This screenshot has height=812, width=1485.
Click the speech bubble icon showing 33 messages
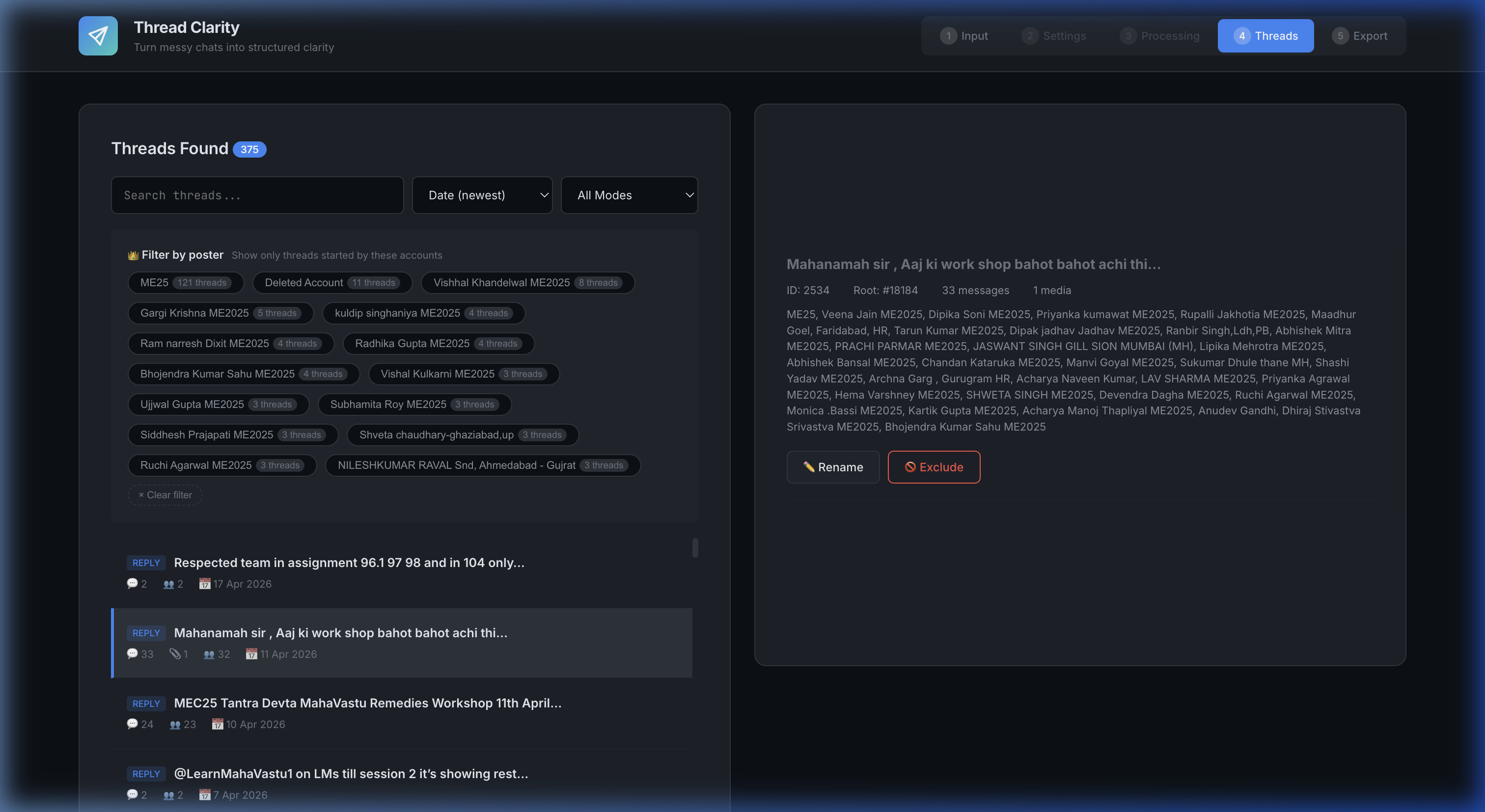[x=132, y=654]
